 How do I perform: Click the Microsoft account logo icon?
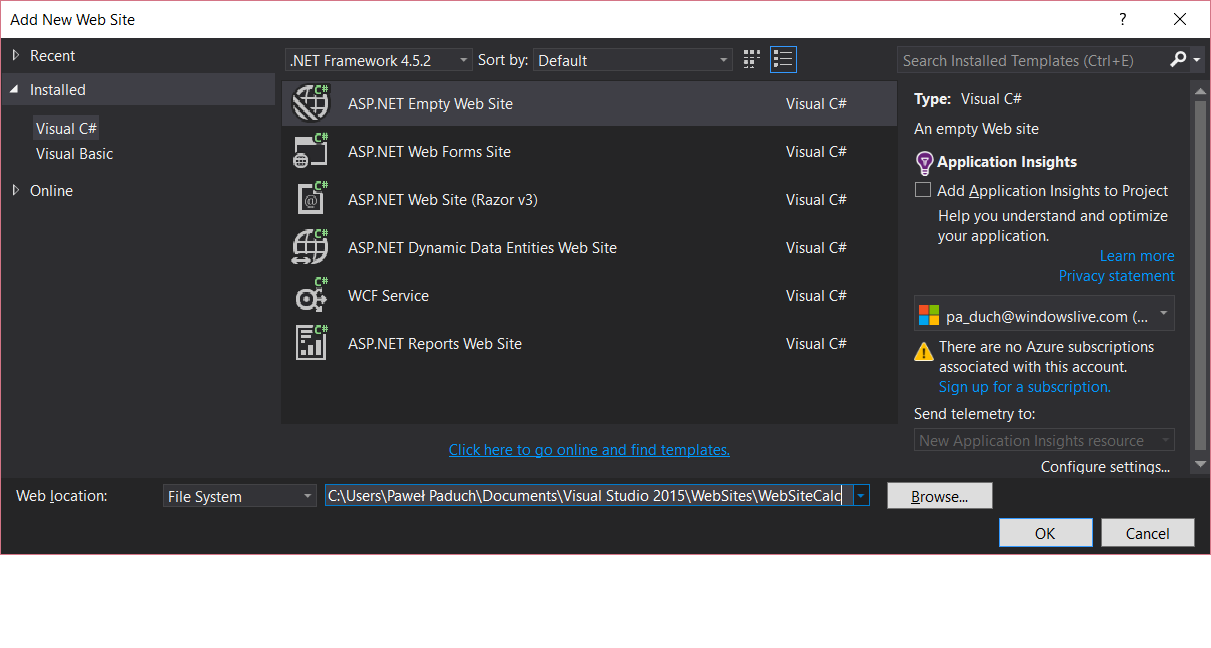(929, 316)
